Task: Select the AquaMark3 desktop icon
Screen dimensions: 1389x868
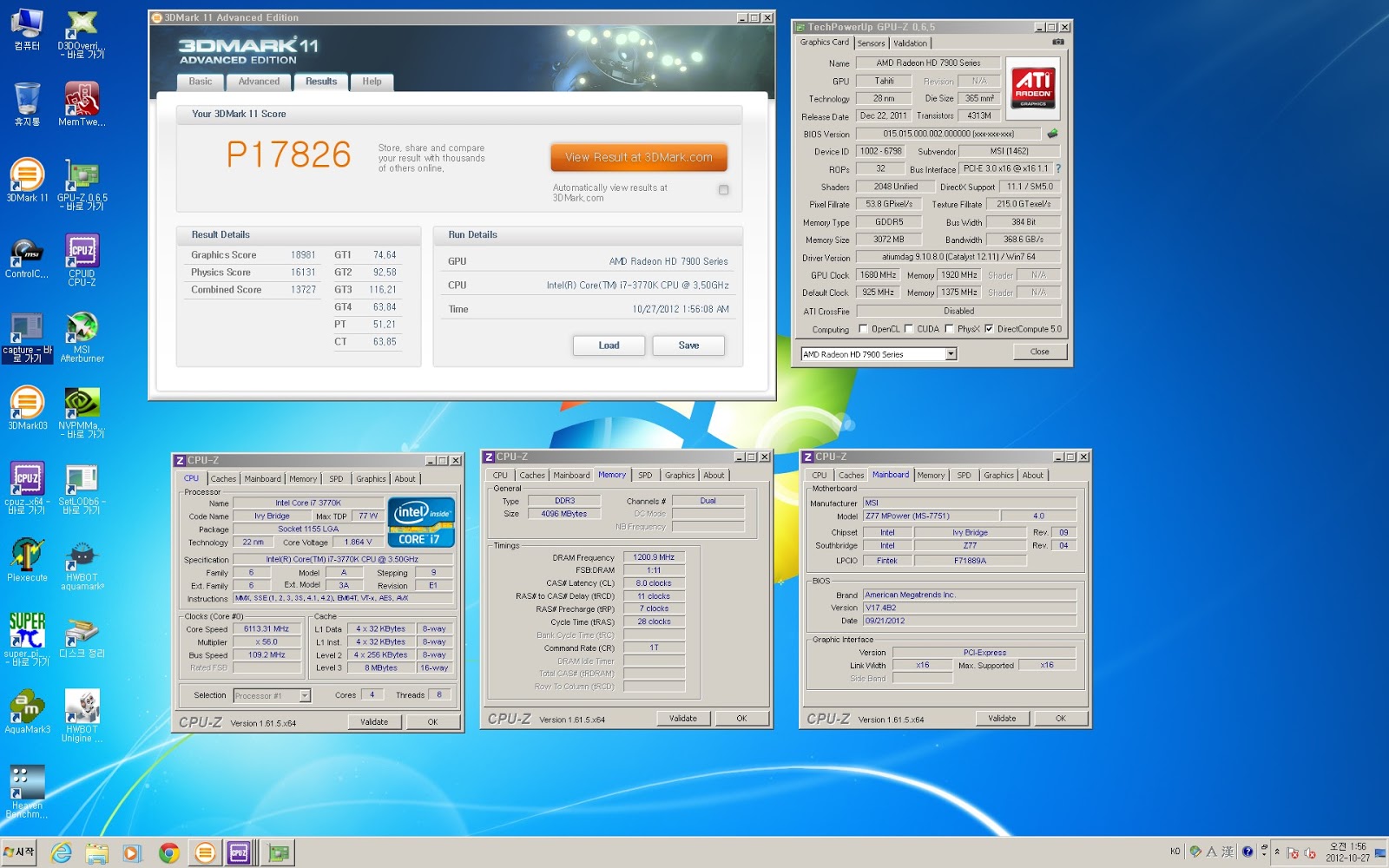Action: (27, 712)
